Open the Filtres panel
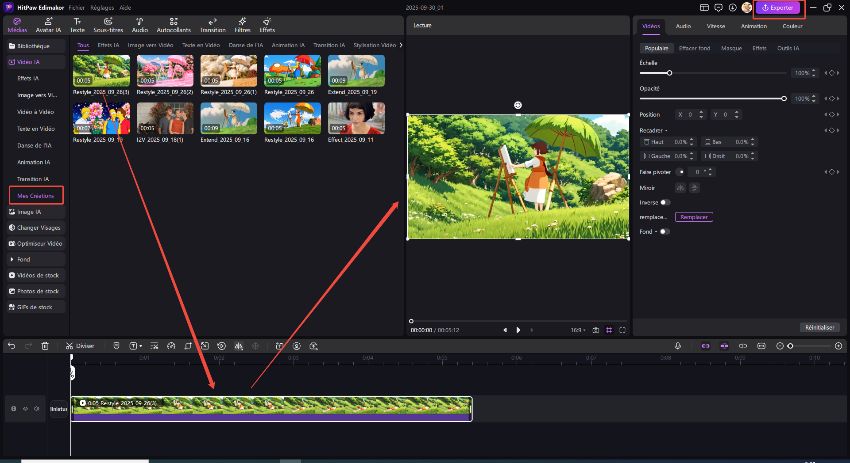850x463 pixels. pos(241,25)
